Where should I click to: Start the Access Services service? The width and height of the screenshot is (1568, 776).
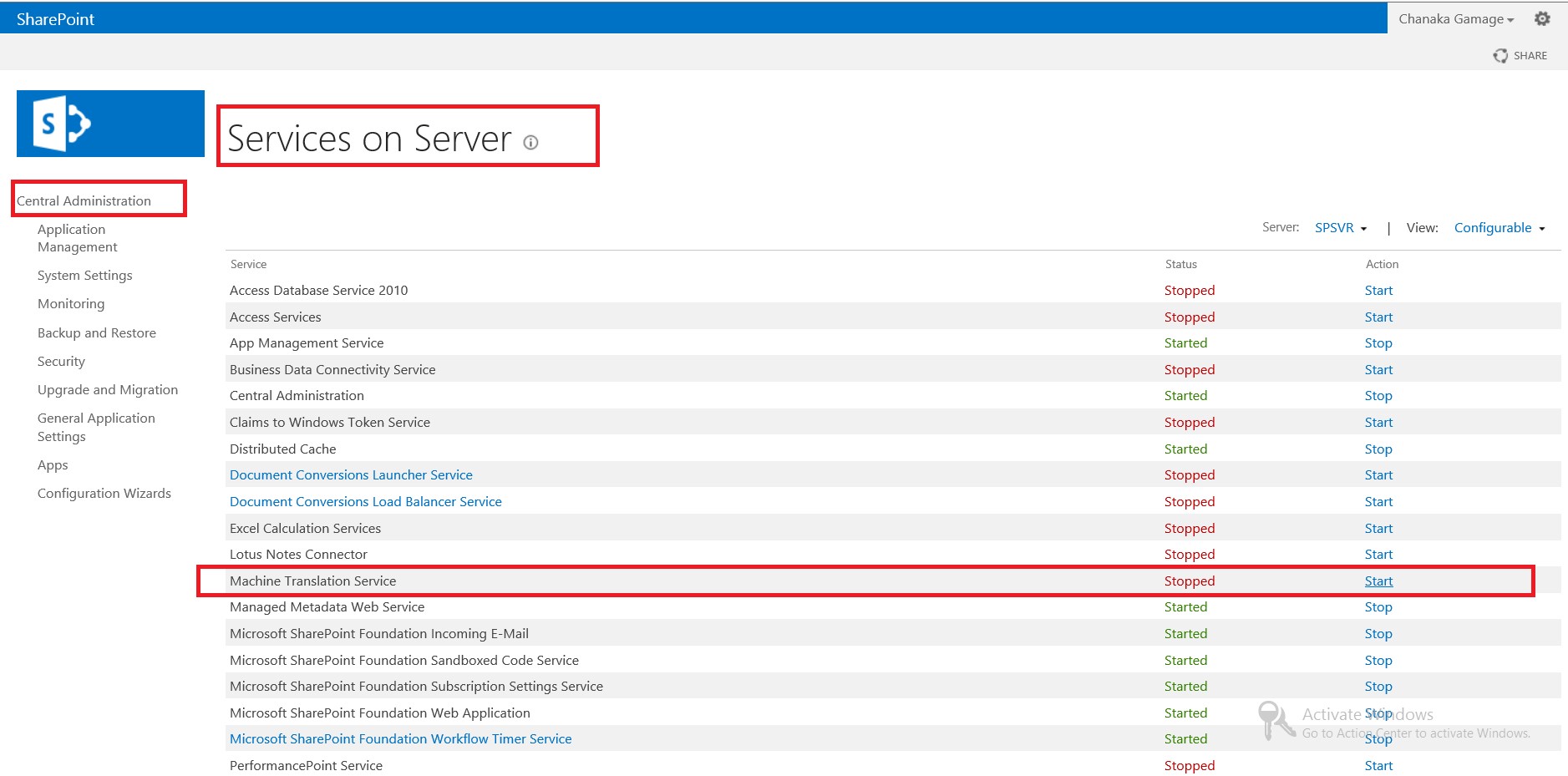(1378, 317)
